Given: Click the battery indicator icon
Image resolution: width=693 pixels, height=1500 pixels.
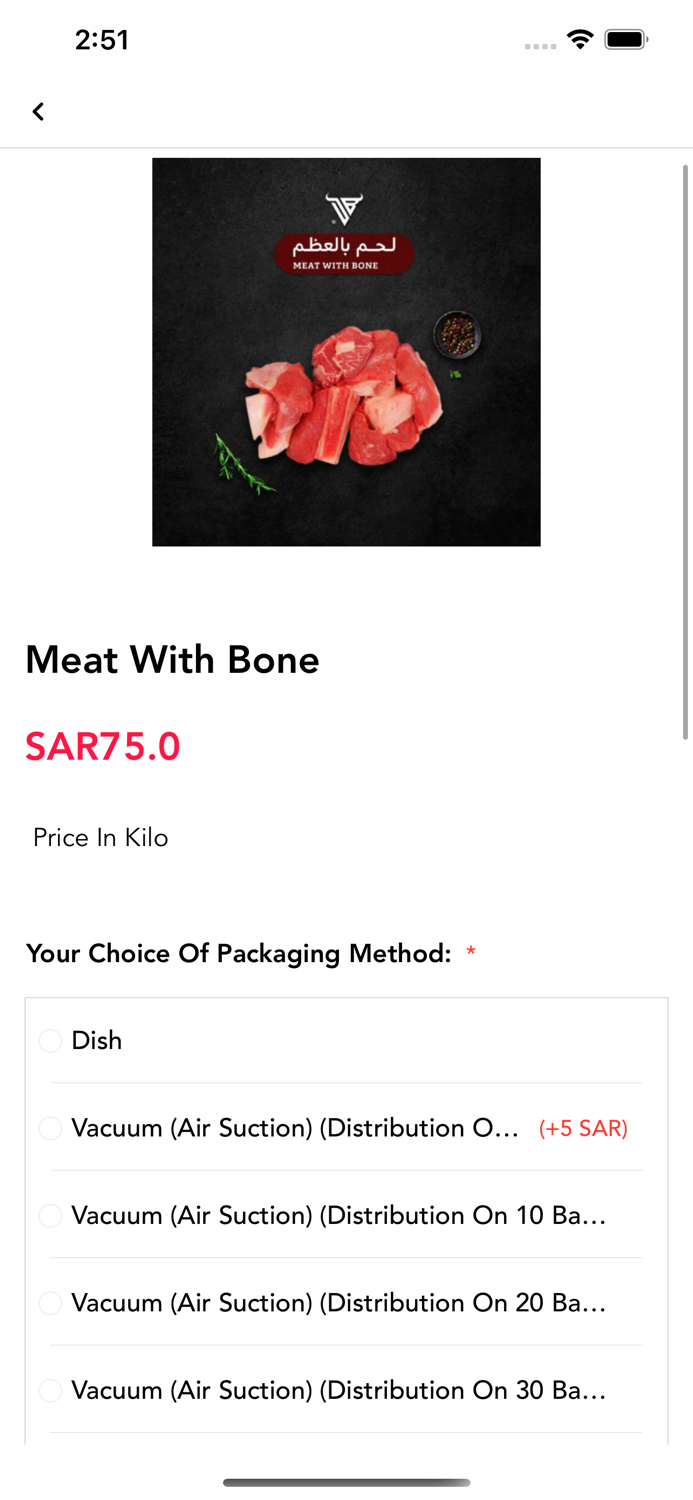Looking at the screenshot, I should (626, 40).
